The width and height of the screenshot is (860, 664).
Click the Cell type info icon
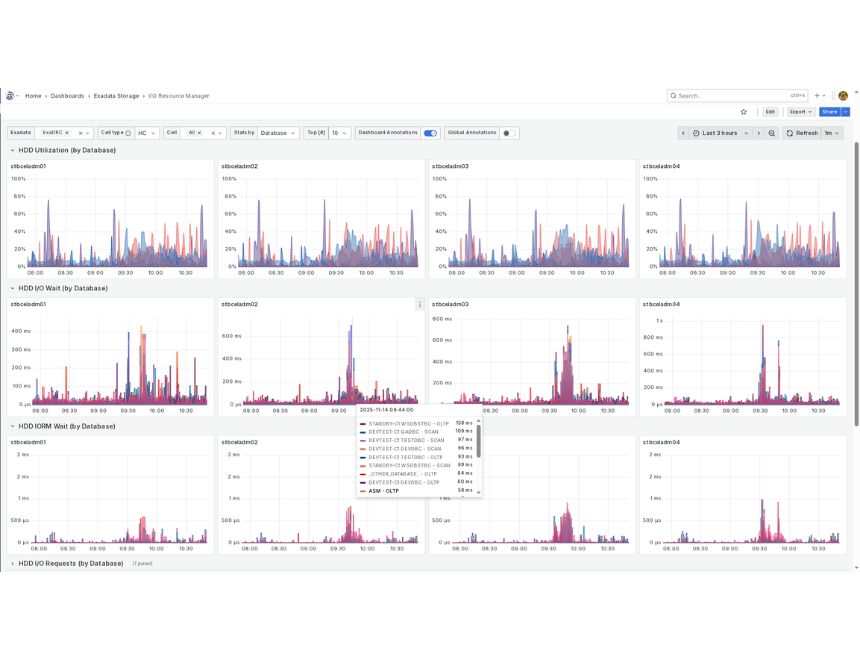click(128, 133)
